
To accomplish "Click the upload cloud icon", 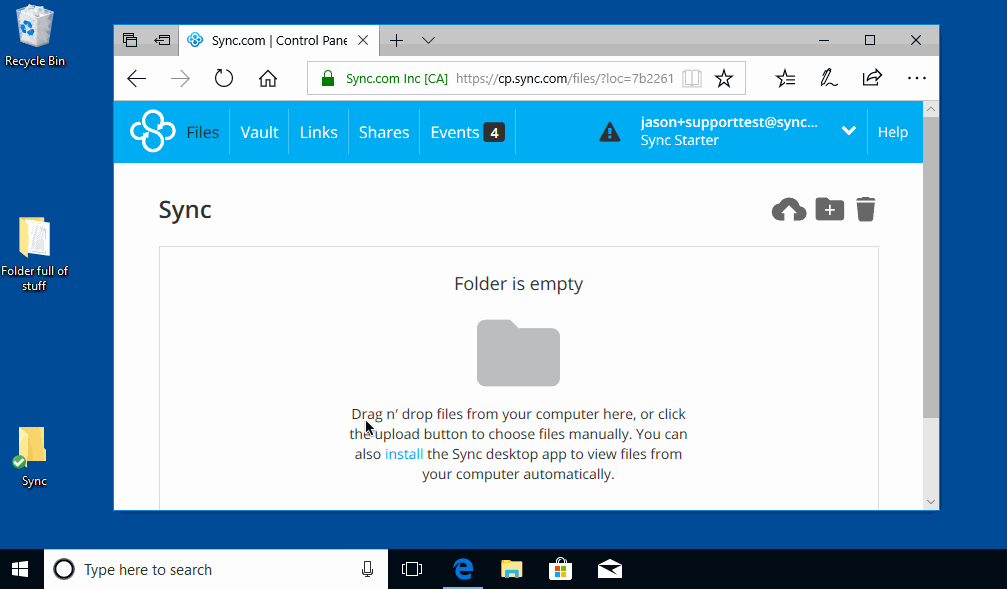I will [x=789, y=209].
